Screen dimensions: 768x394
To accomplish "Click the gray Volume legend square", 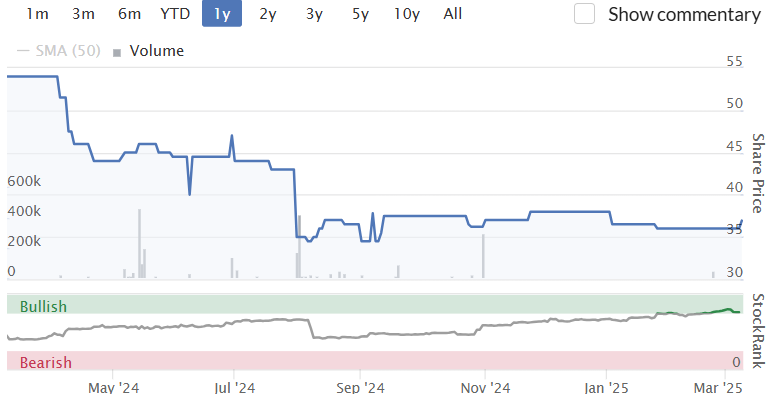I will tap(117, 53).
